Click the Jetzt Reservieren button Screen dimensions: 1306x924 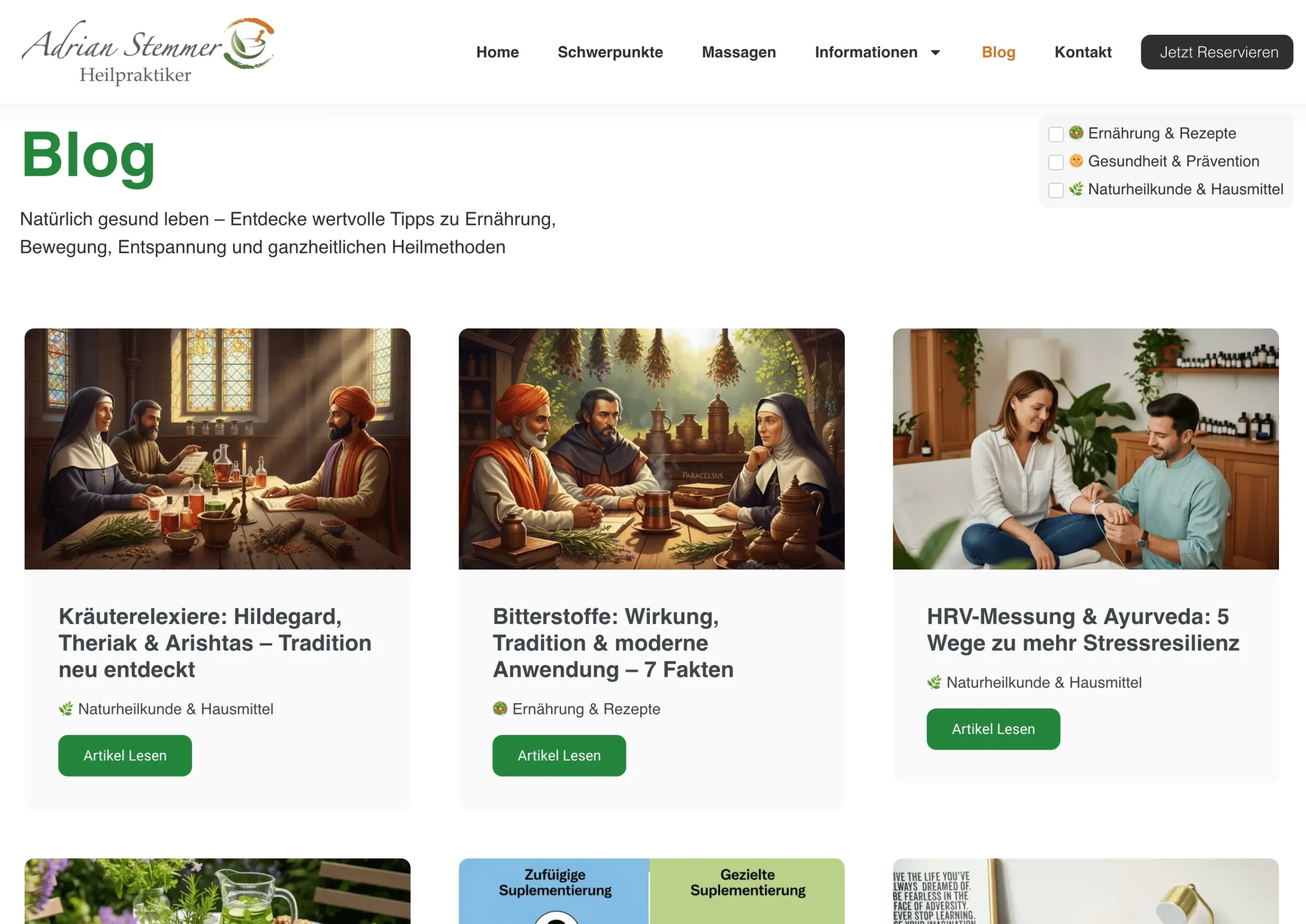tap(1217, 53)
